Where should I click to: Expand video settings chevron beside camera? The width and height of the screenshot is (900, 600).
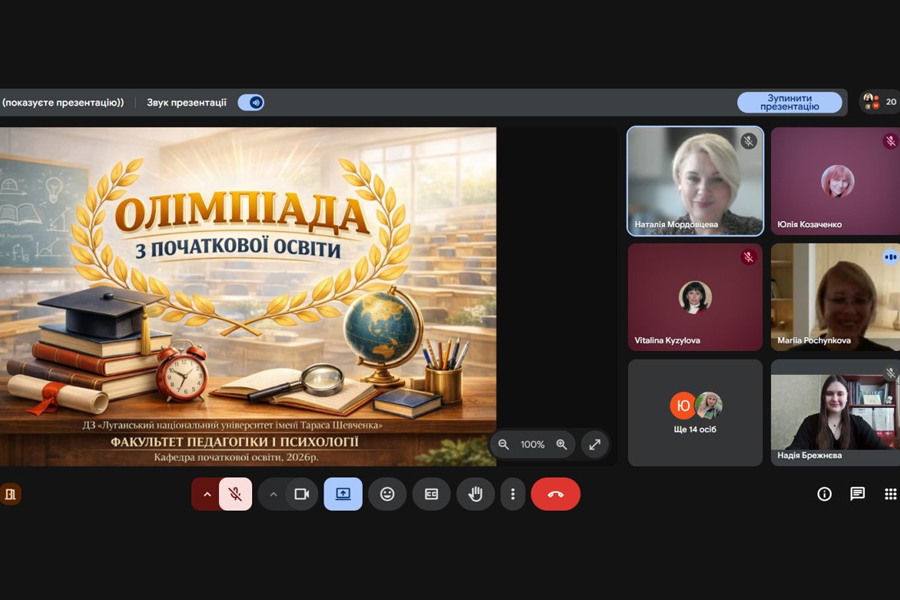[273, 494]
